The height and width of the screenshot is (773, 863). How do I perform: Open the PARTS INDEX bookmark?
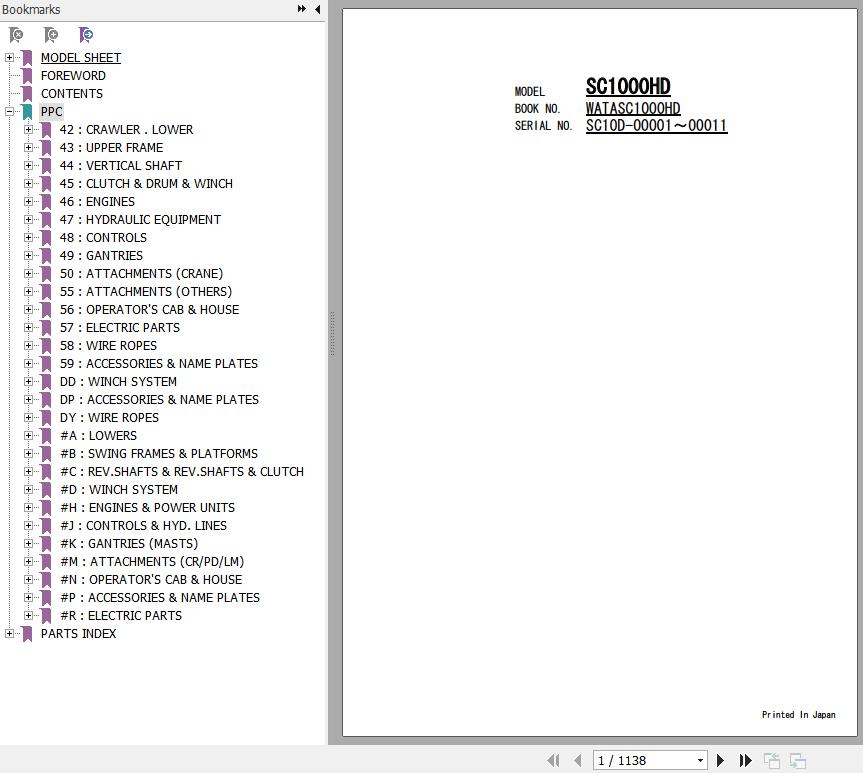pos(79,634)
